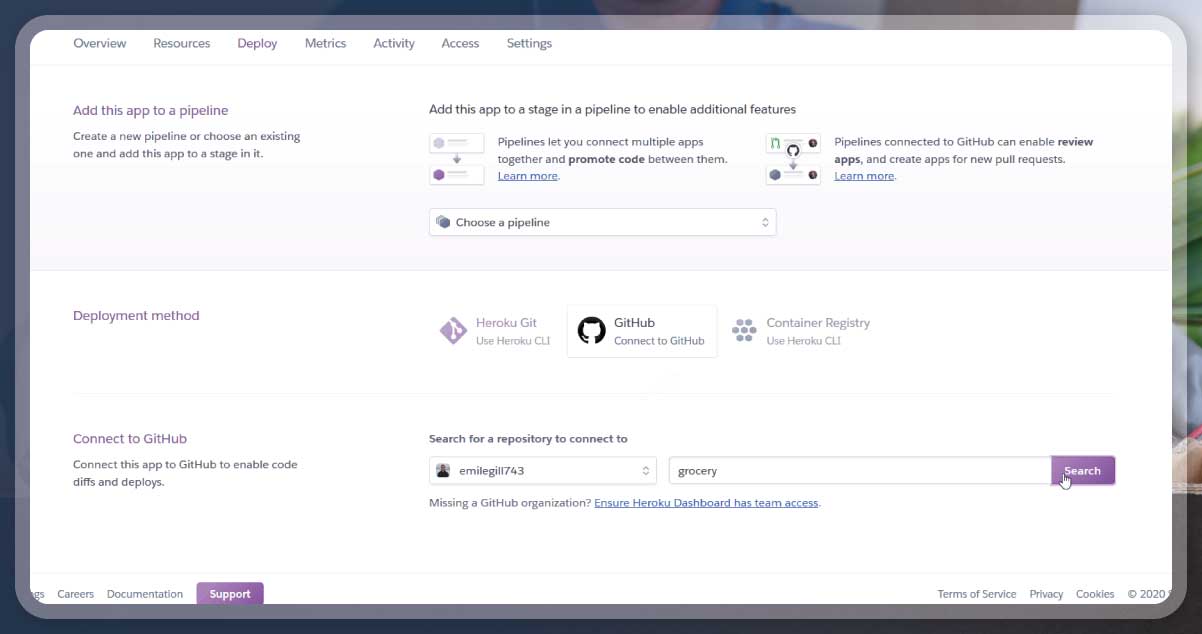Open the Documentation footer link
This screenshot has width=1202, height=634.
coord(145,594)
